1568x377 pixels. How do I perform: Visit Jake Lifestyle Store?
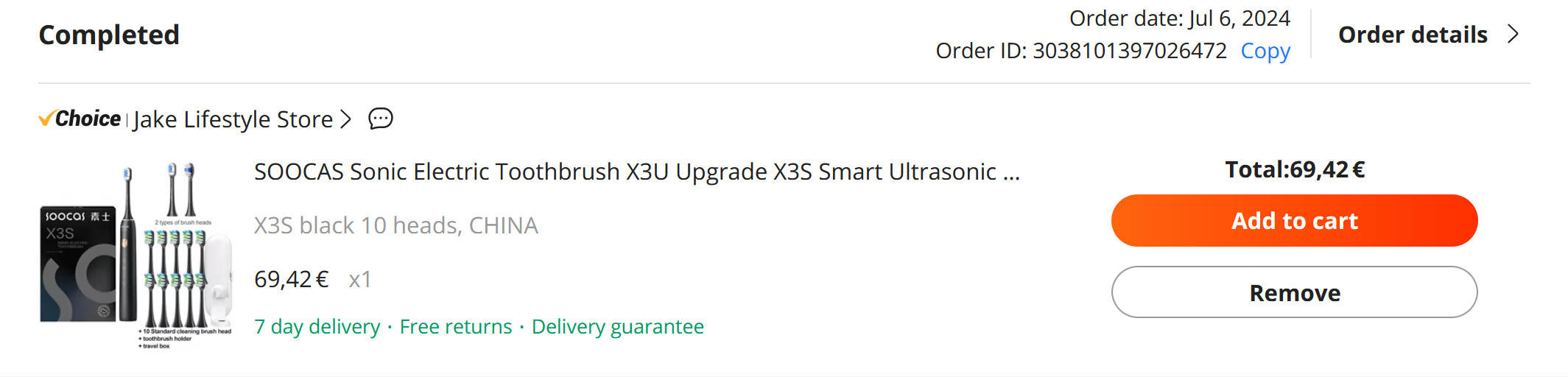(233, 119)
